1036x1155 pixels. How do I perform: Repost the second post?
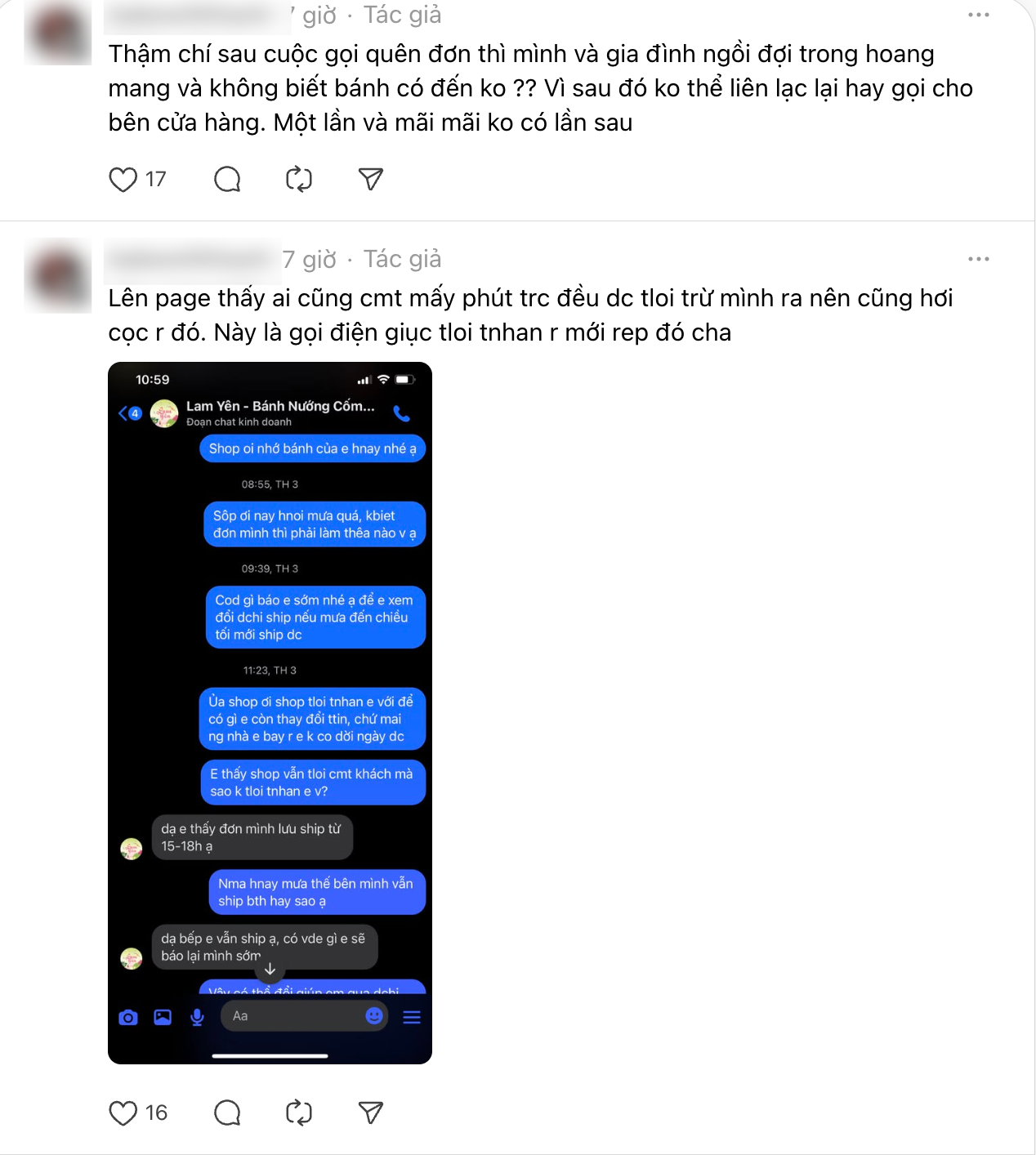(x=299, y=1113)
